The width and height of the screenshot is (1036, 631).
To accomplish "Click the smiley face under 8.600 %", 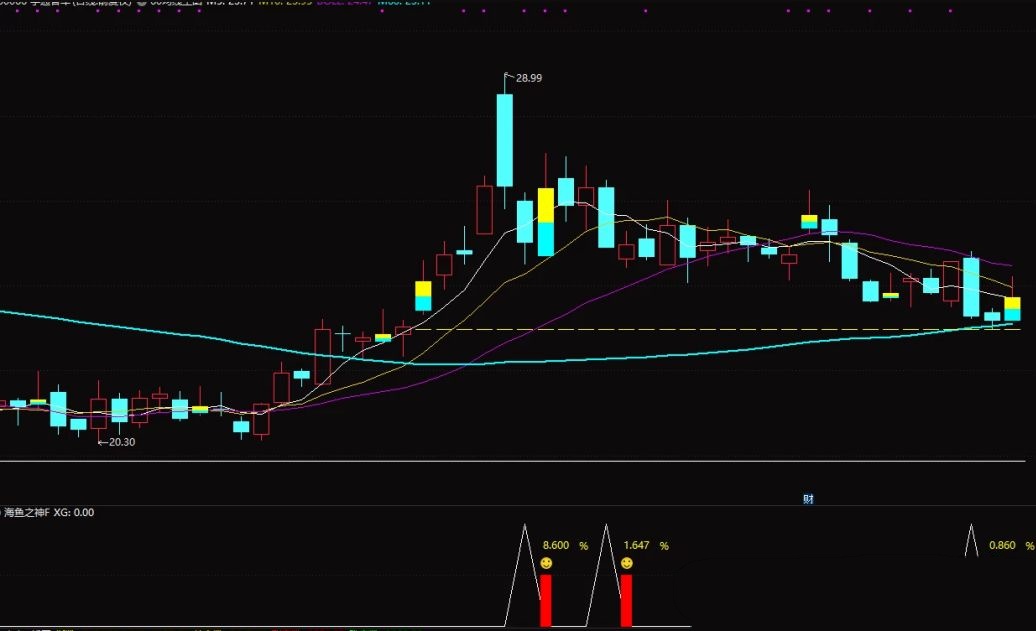I will coord(546,564).
